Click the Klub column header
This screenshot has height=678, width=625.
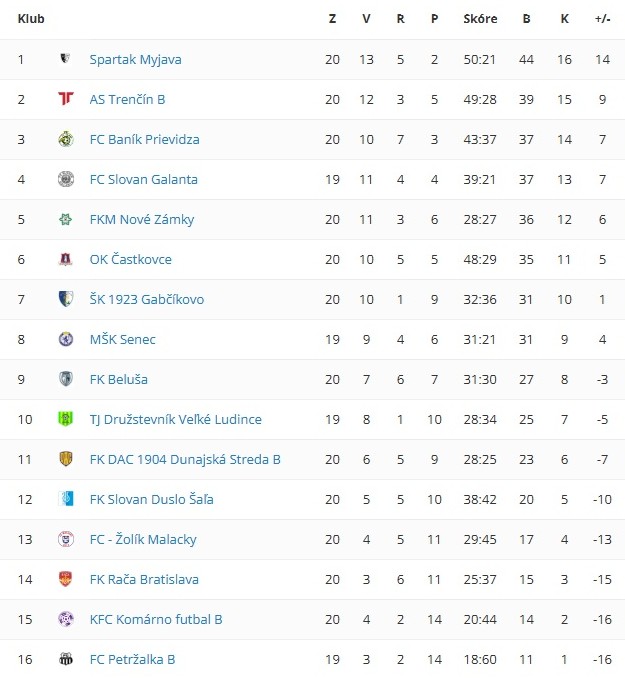point(31,18)
